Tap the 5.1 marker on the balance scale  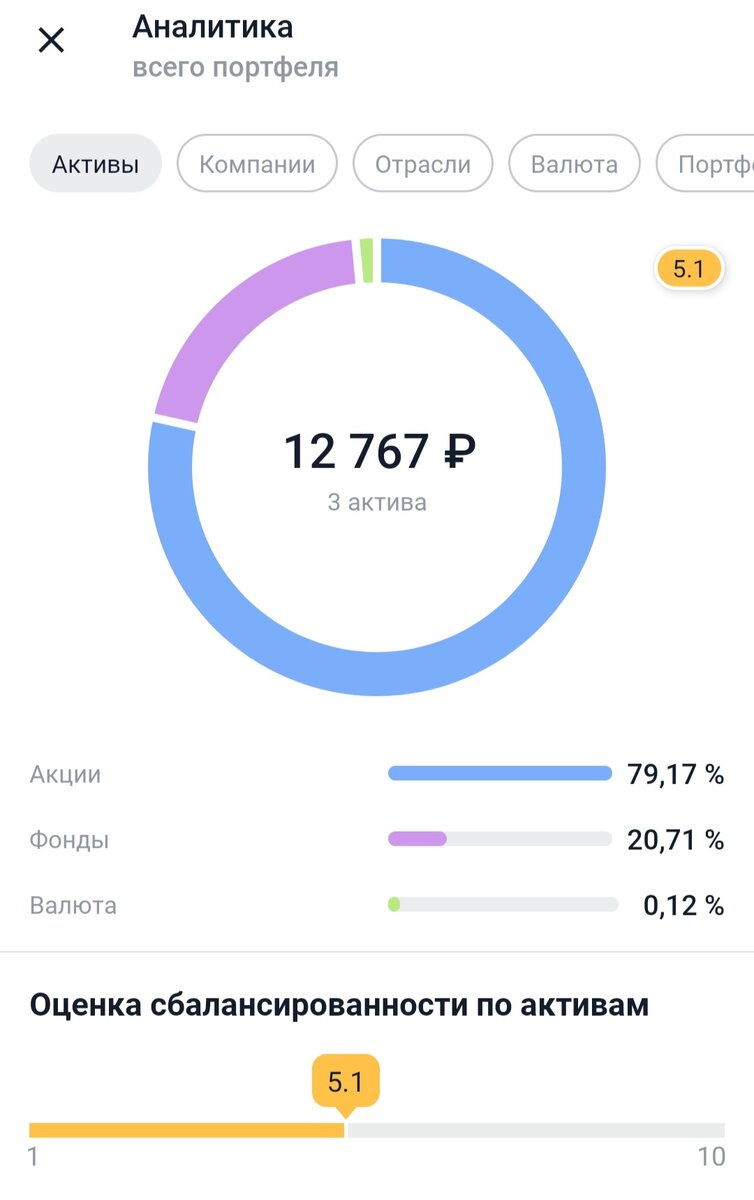pyautogui.click(x=345, y=1081)
